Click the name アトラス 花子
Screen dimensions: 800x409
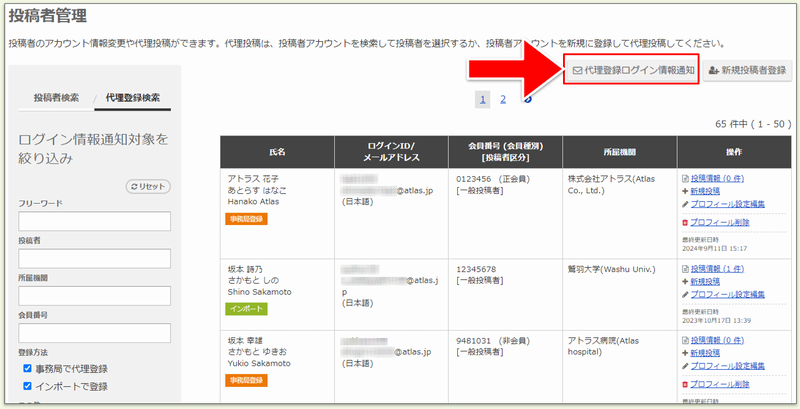click(x=254, y=179)
